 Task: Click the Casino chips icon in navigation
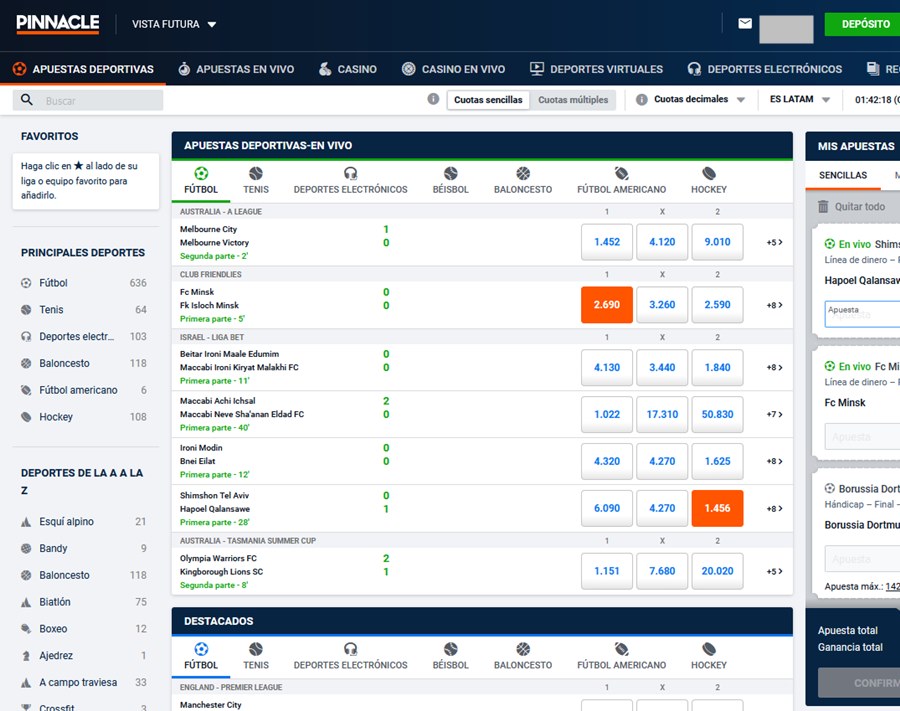click(x=325, y=69)
